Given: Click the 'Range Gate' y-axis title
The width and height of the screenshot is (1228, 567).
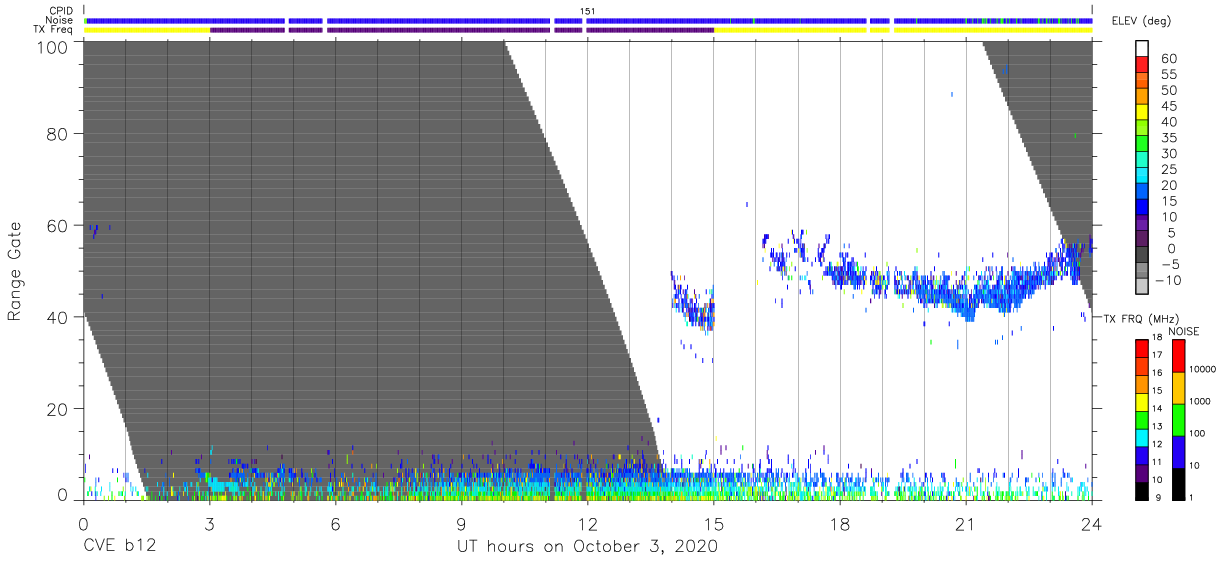Looking at the screenshot, I should click(x=15, y=272).
